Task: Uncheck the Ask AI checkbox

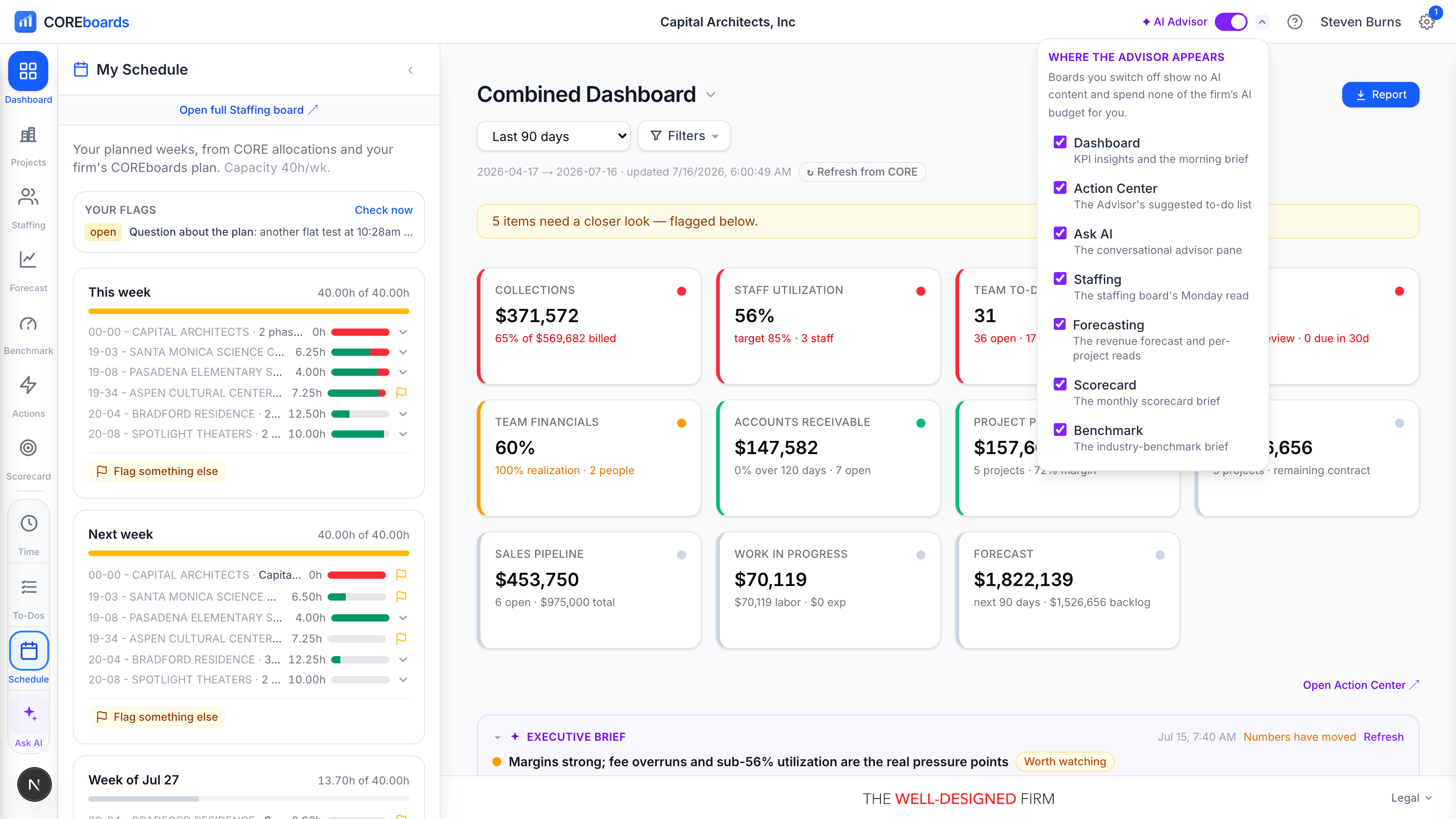Action: point(1060,233)
